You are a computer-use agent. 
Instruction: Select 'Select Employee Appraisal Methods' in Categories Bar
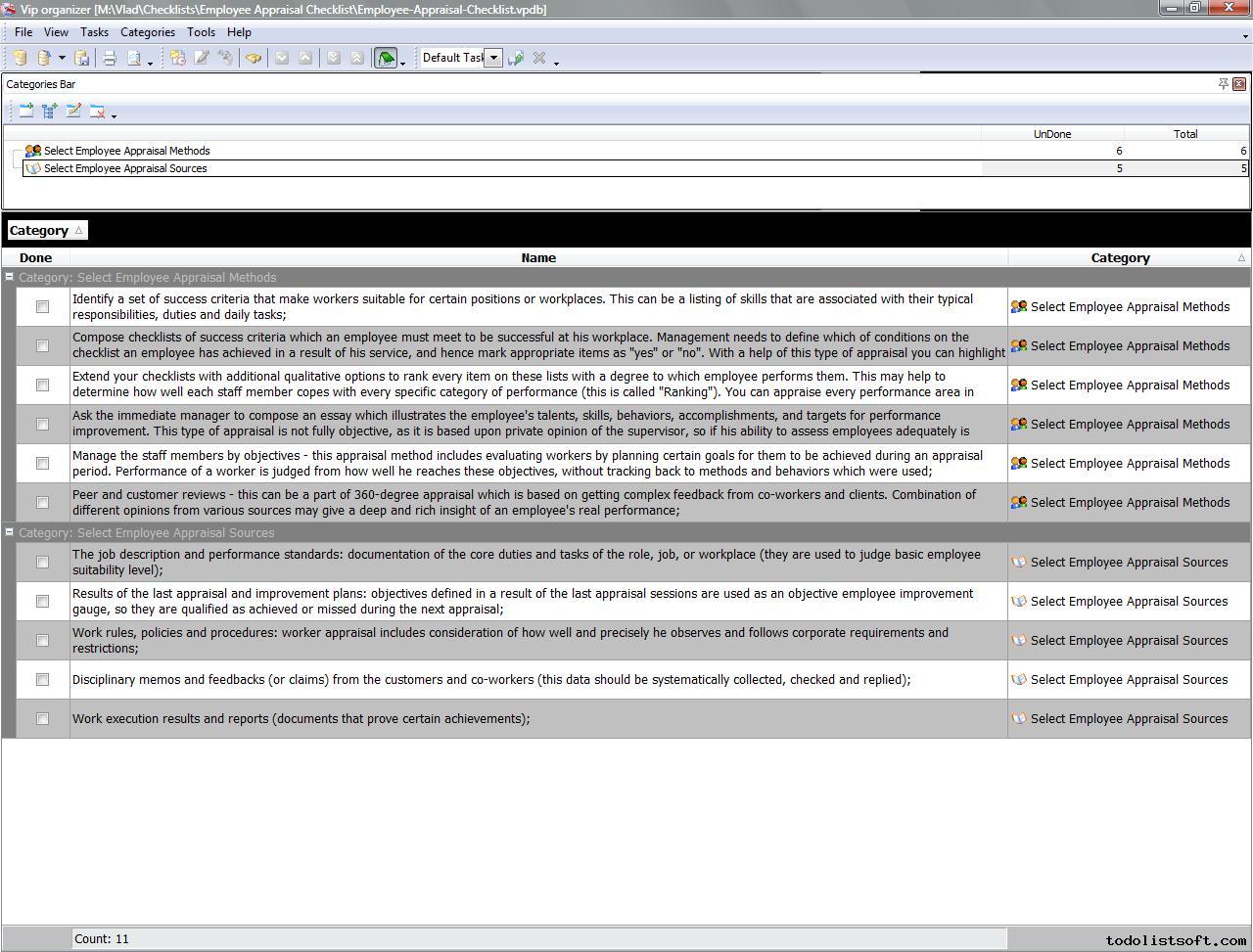click(126, 151)
